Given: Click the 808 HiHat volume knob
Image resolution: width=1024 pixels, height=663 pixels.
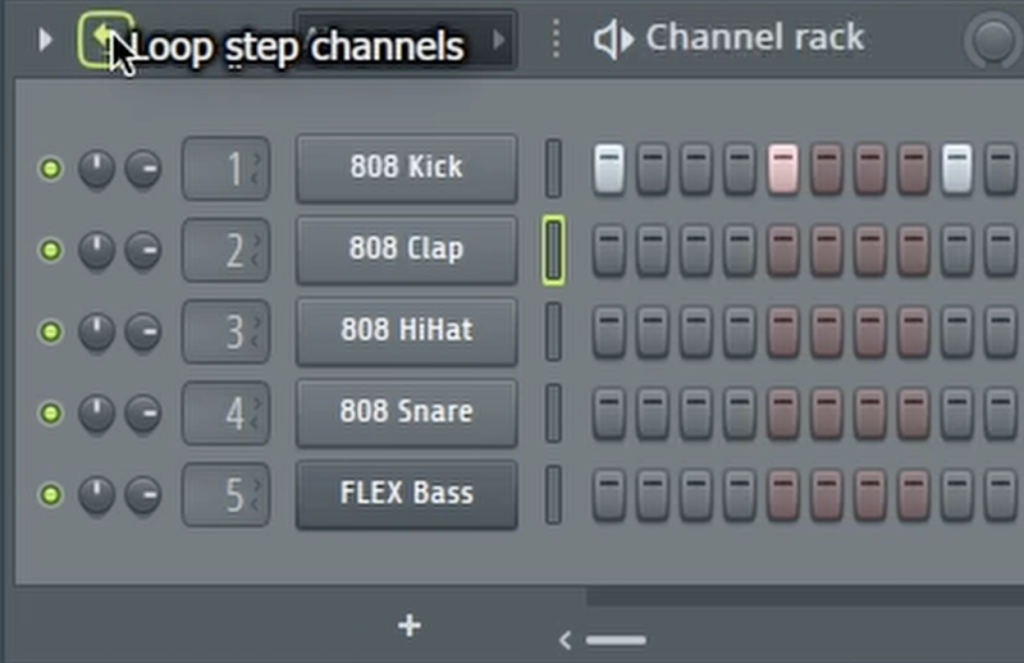Looking at the screenshot, I should 143,331.
